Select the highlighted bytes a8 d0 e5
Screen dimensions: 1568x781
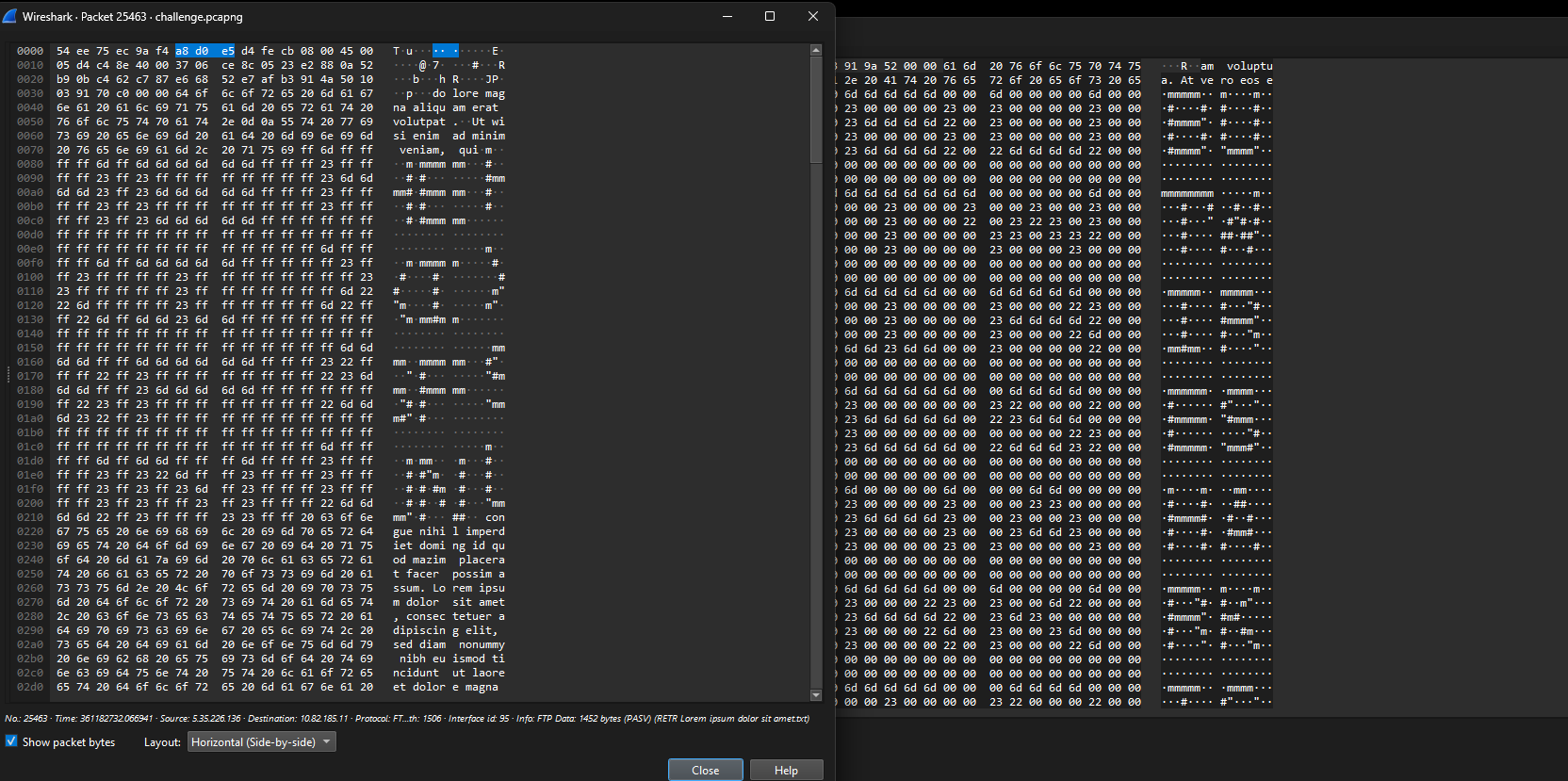point(204,51)
